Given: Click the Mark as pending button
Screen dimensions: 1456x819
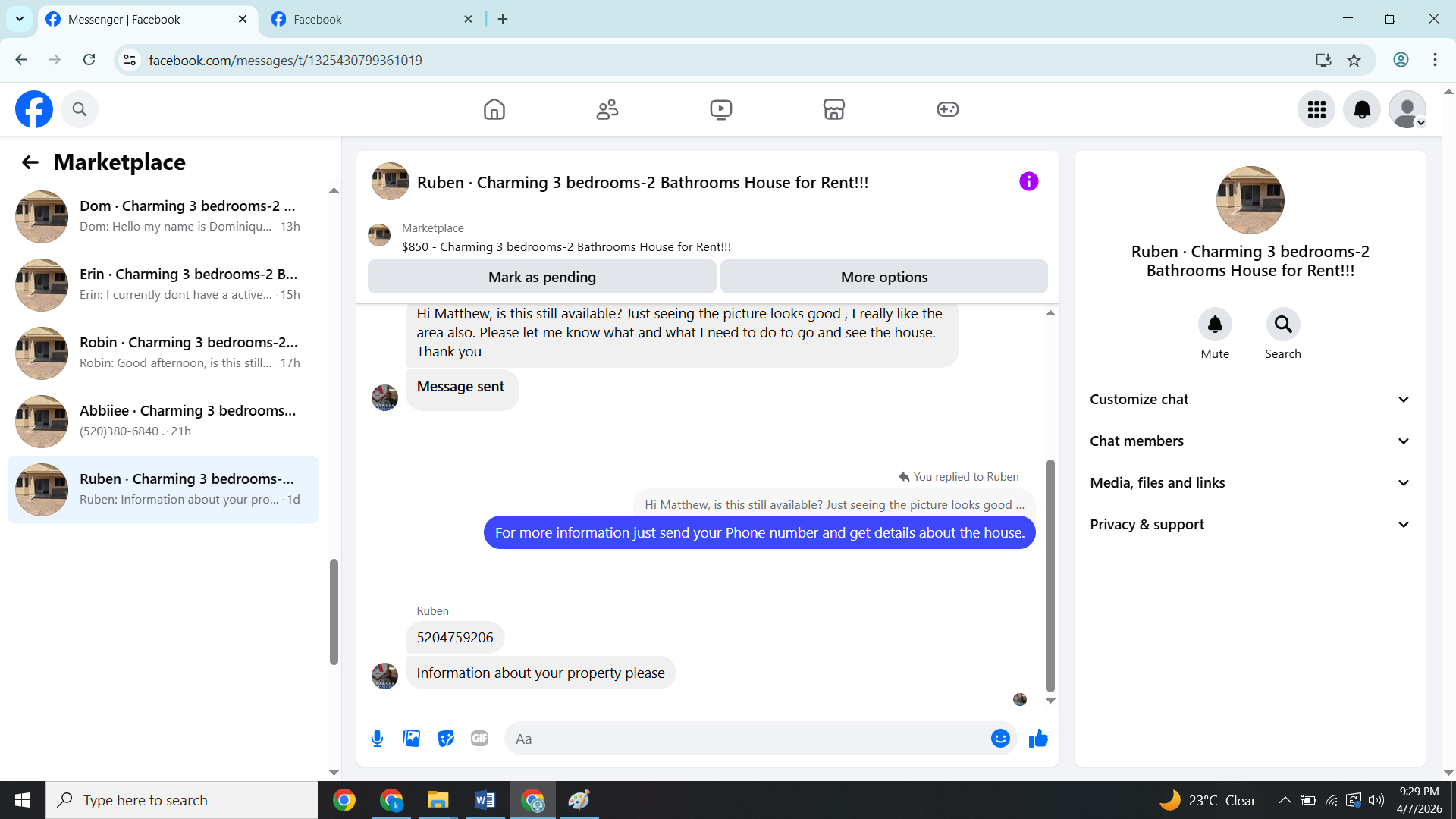Looking at the screenshot, I should (x=541, y=277).
